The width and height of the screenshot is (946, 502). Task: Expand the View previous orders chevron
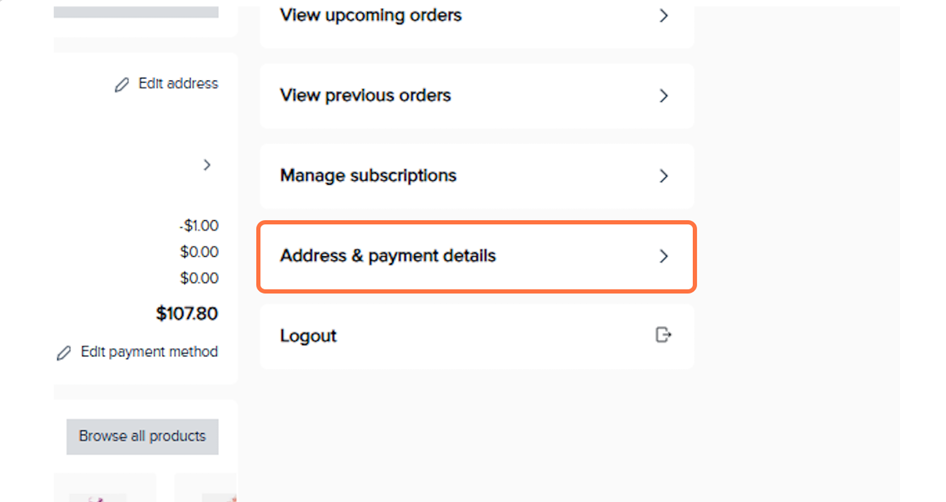pyautogui.click(x=663, y=96)
